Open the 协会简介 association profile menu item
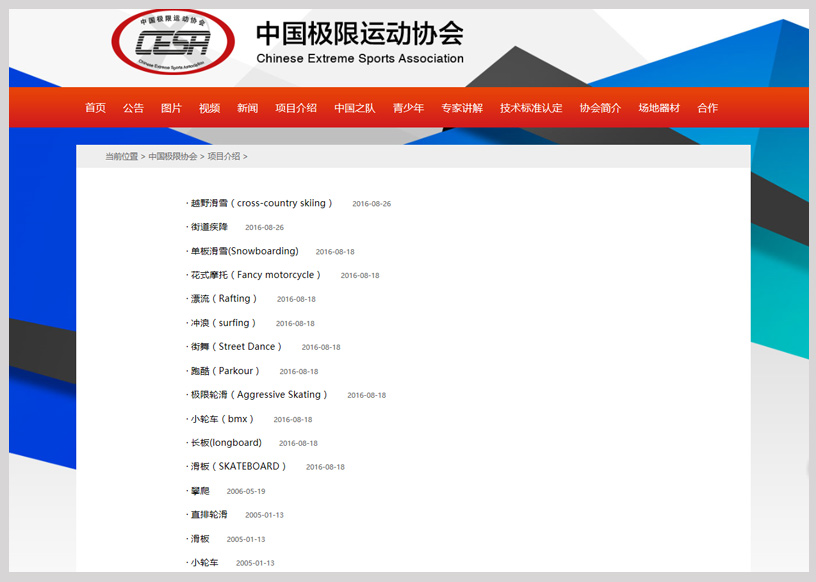816x582 pixels. (x=600, y=107)
